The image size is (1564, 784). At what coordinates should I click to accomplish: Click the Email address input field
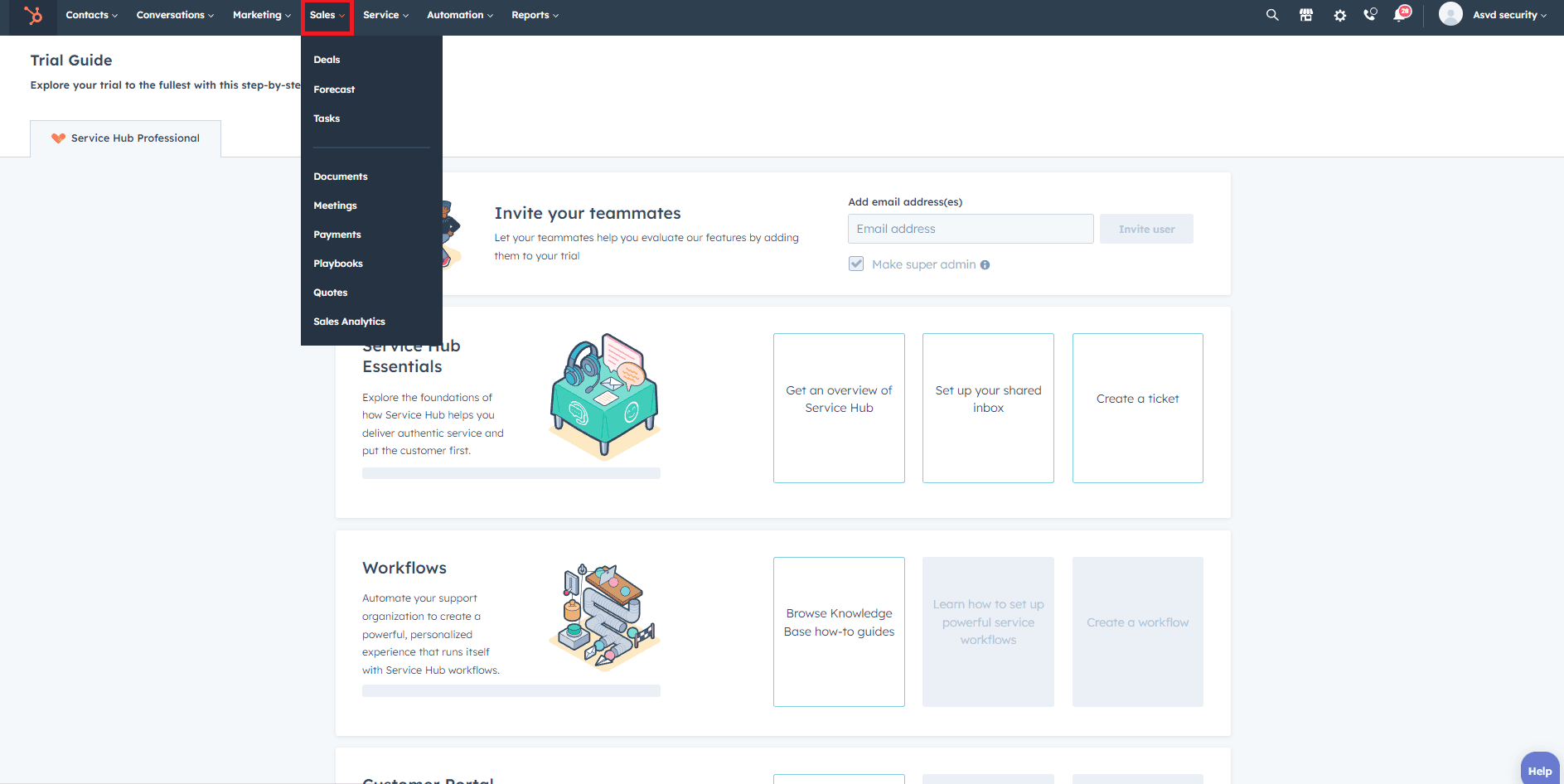[971, 229]
